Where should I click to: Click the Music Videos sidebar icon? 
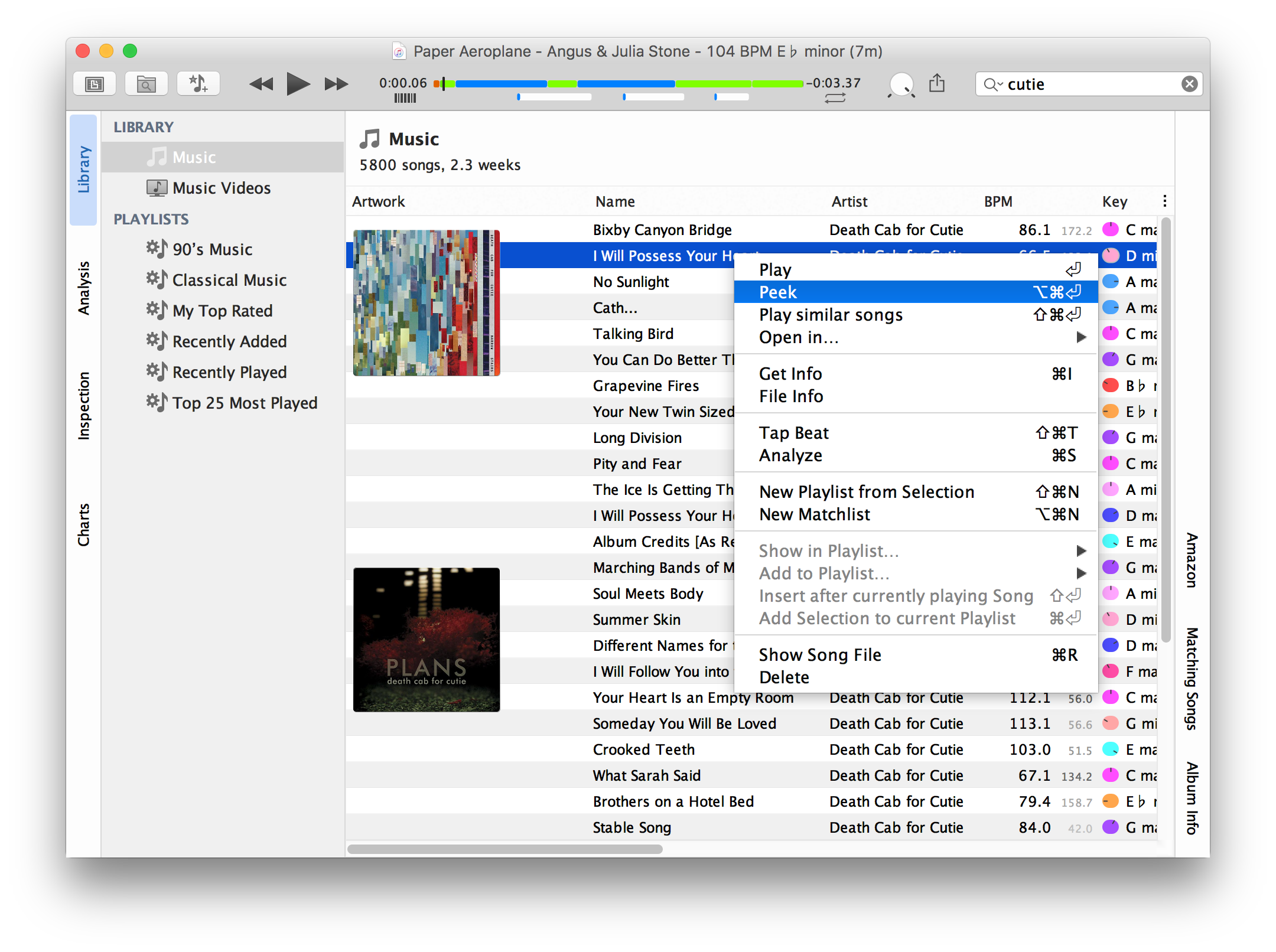pos(157,188)
